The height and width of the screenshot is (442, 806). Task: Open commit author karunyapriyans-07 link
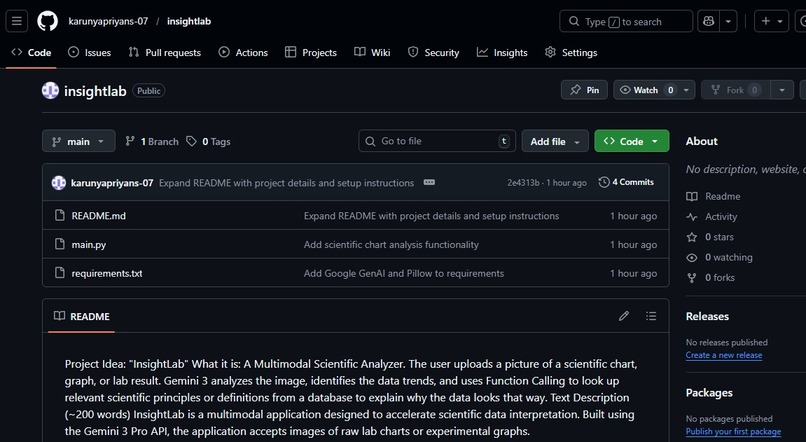(x=112, y=183)
